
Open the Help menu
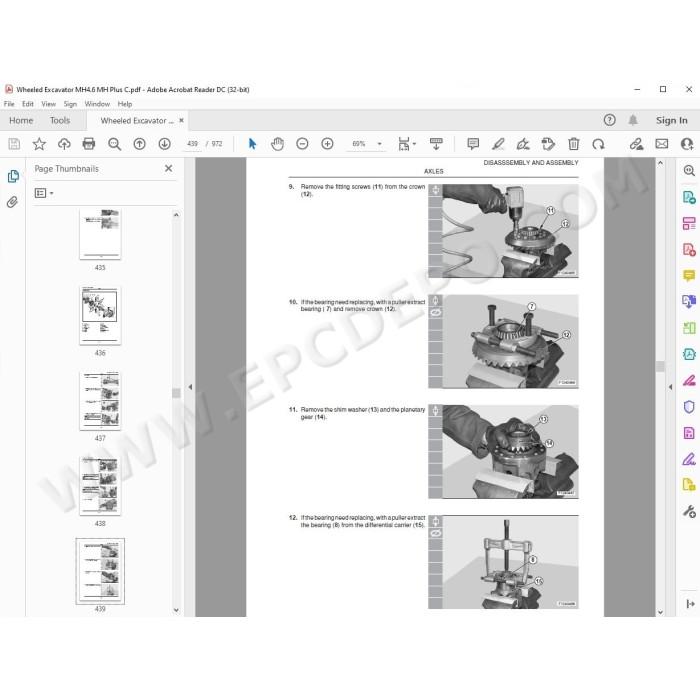(125, 104)
